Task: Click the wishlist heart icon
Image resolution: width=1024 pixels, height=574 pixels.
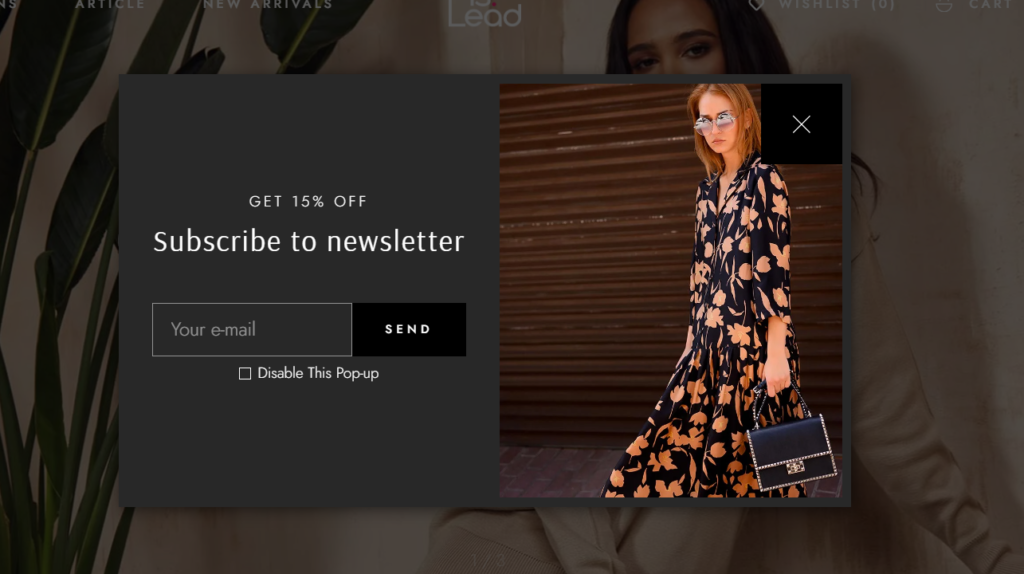Action: coord(756,5)
